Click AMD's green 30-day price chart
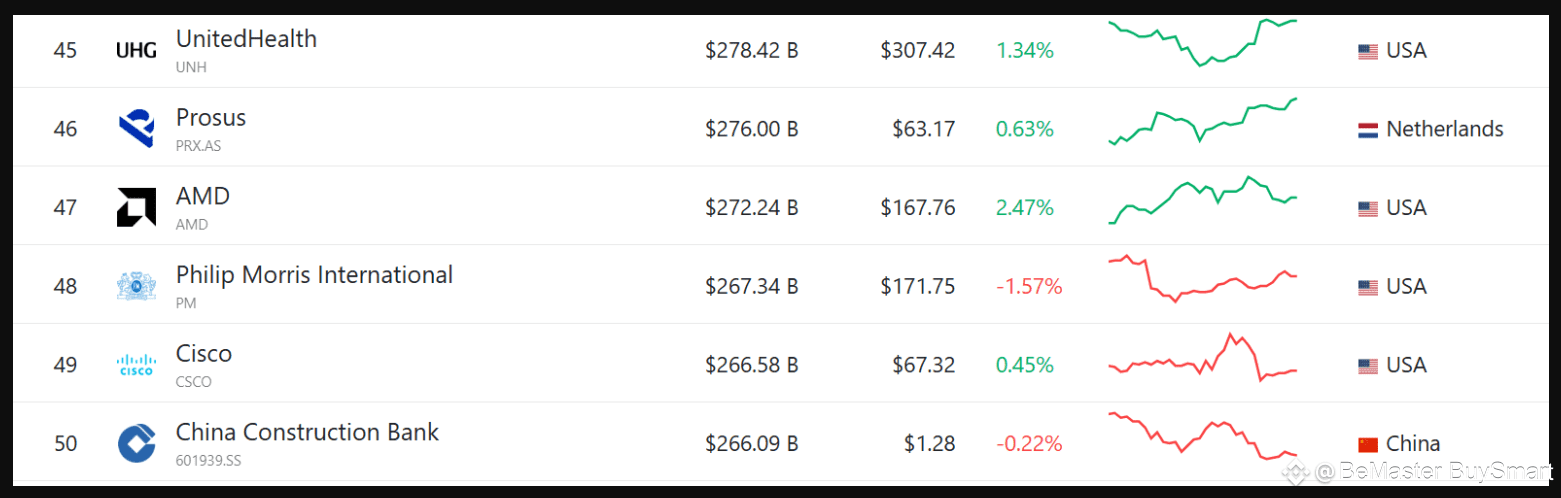Viewport: 1561px width, 498px height. point(1203,200)
